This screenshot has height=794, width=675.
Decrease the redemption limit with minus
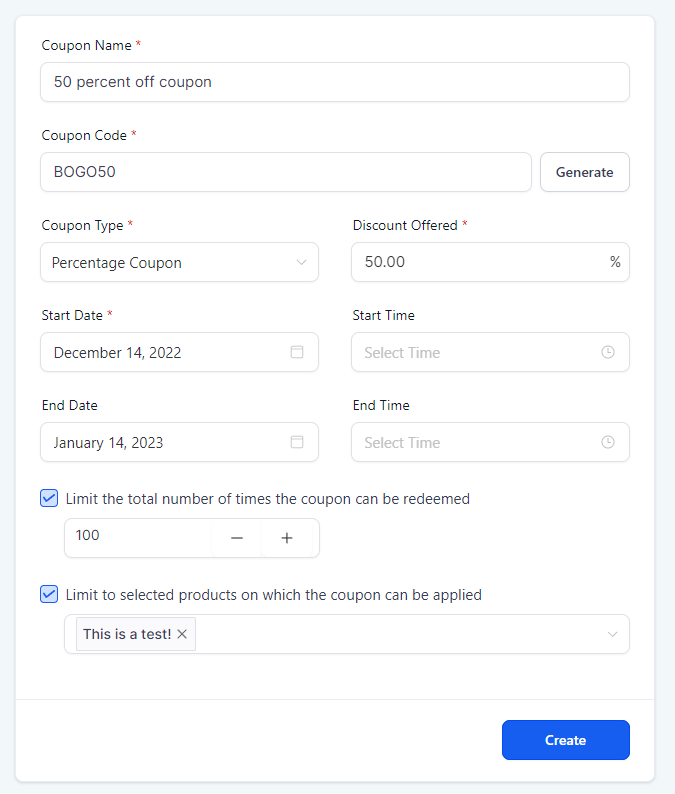pyautogui.click(x=237, y=538)
